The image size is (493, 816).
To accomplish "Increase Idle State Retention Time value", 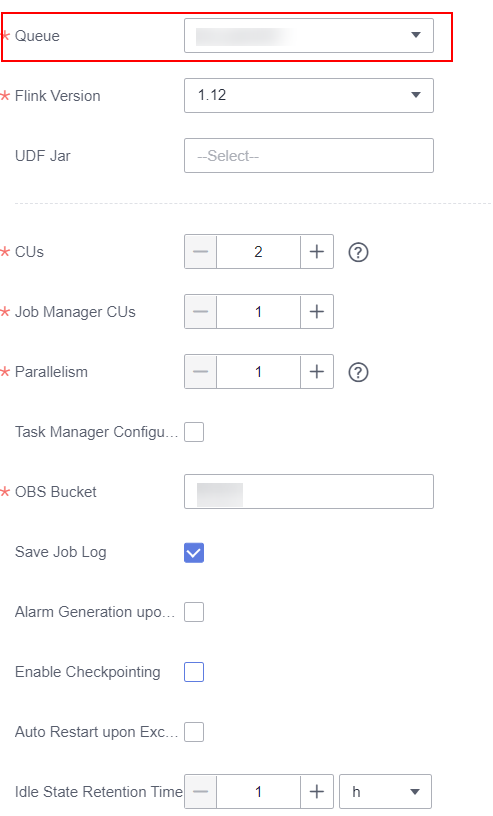I will pos(317,792).
